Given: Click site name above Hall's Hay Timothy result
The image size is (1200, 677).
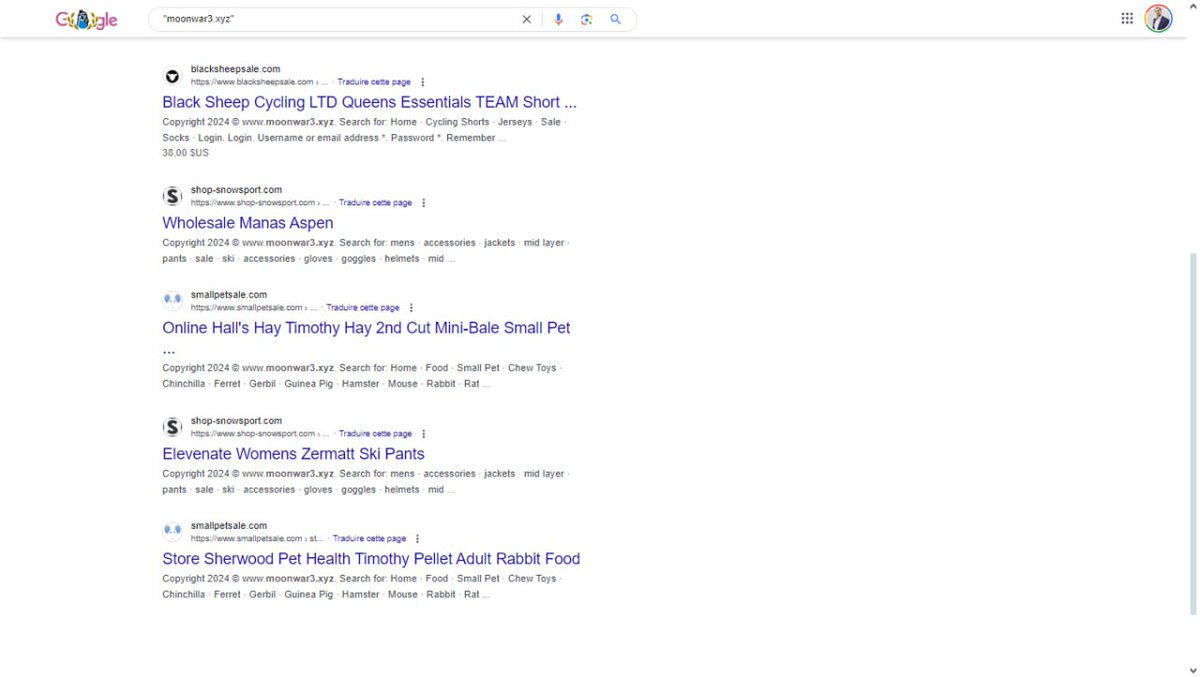Looking at the screenshot, I should point(229,295).
